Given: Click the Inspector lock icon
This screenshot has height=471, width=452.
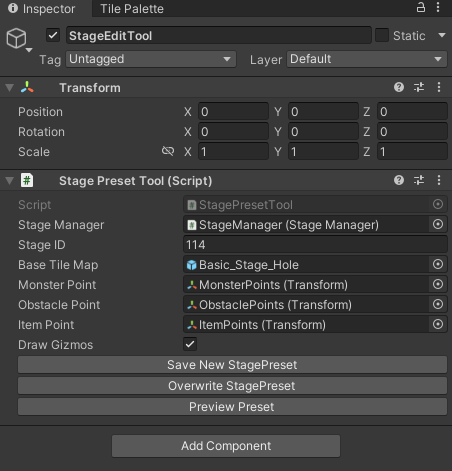Looking at the screenshot, I should (x=421, y=7).
